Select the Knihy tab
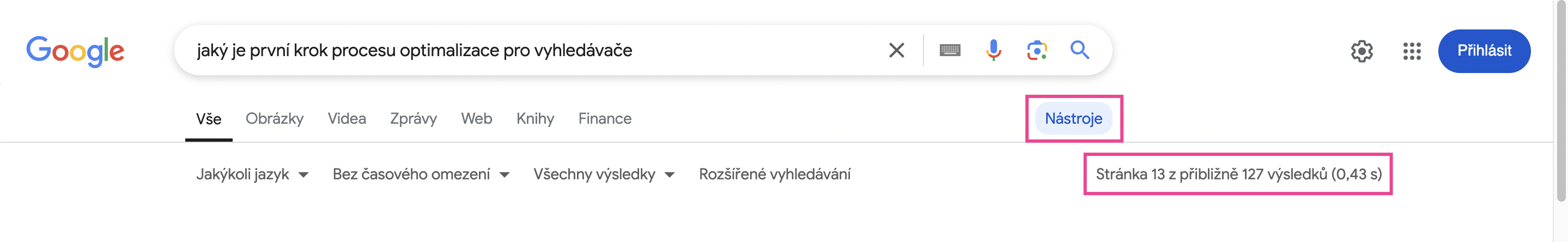This screenshot has width=1568, height=242. point(535,118)
